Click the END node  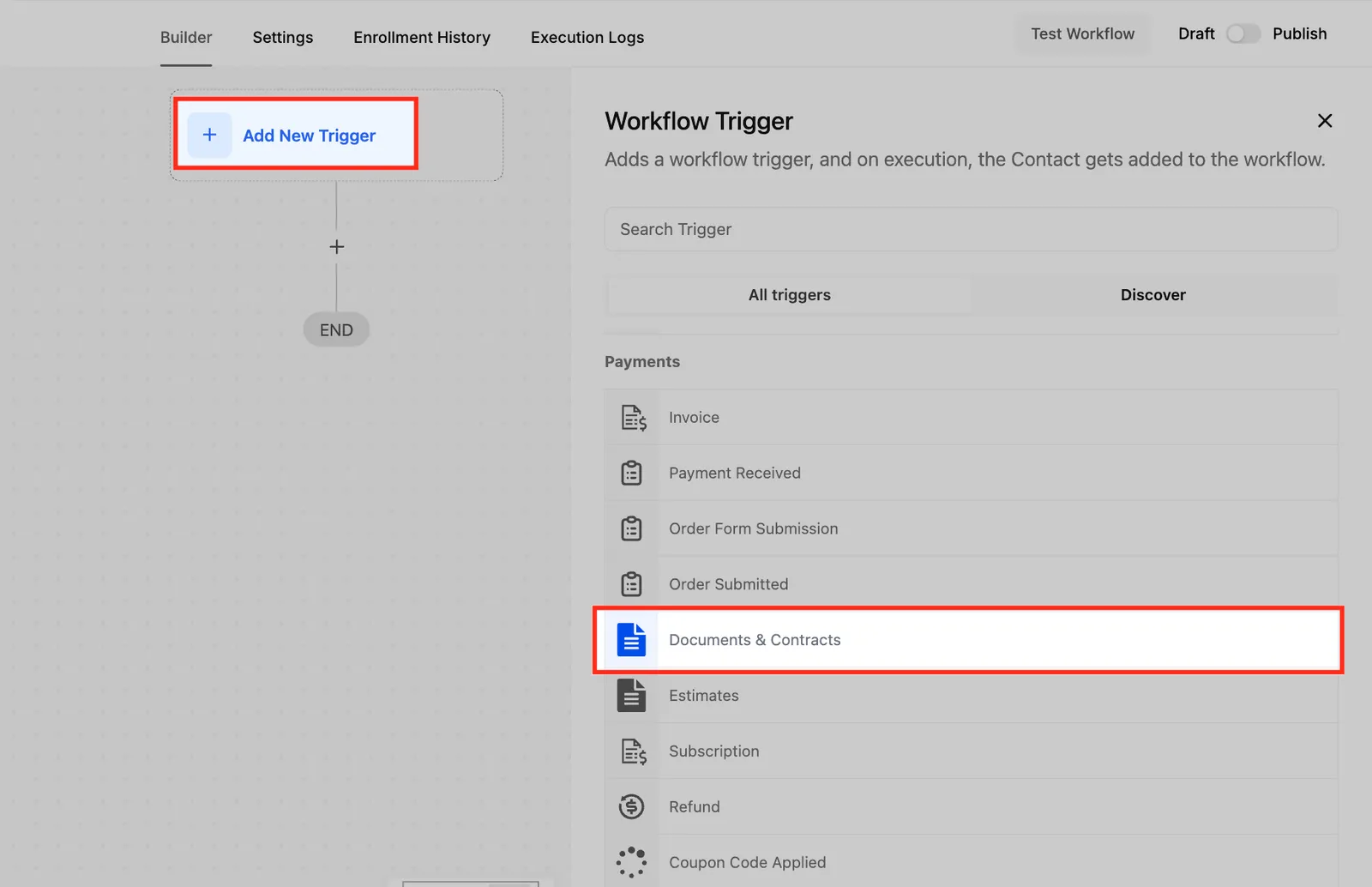coord(336,330)
